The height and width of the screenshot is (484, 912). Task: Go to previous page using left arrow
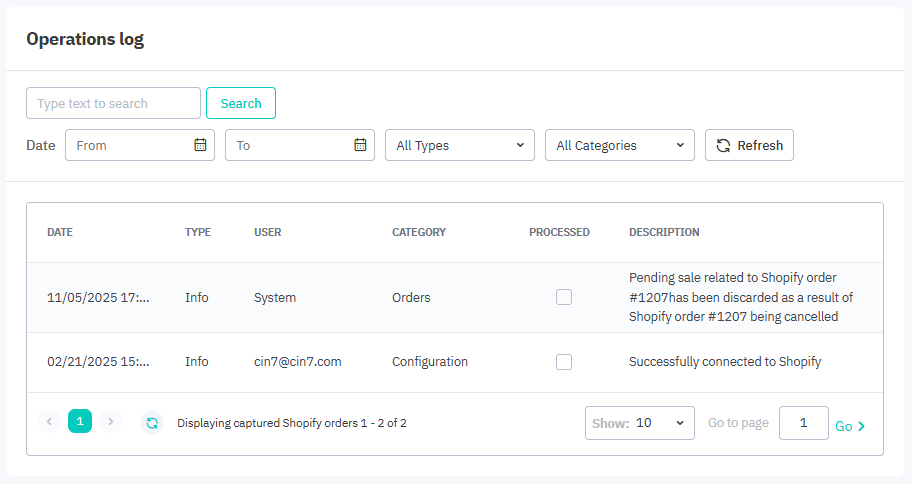click(49, 422)
